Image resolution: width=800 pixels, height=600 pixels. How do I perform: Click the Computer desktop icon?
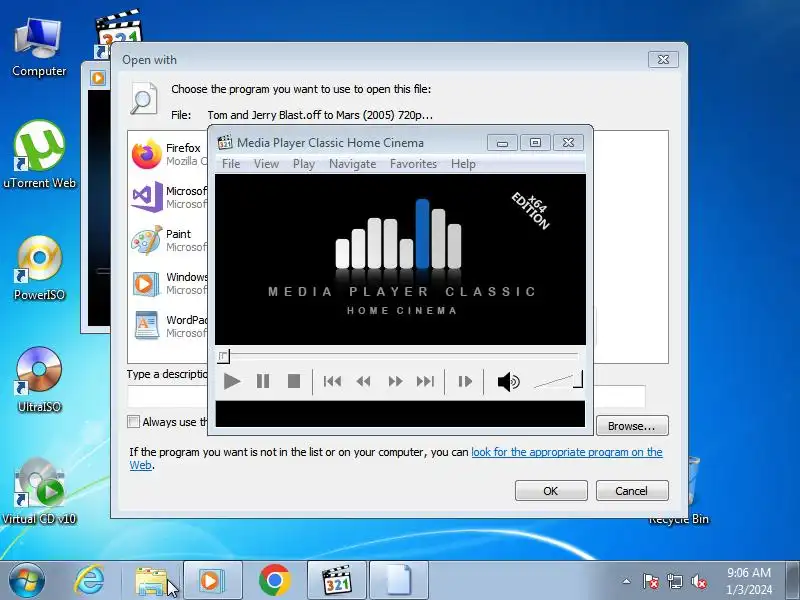39,47
